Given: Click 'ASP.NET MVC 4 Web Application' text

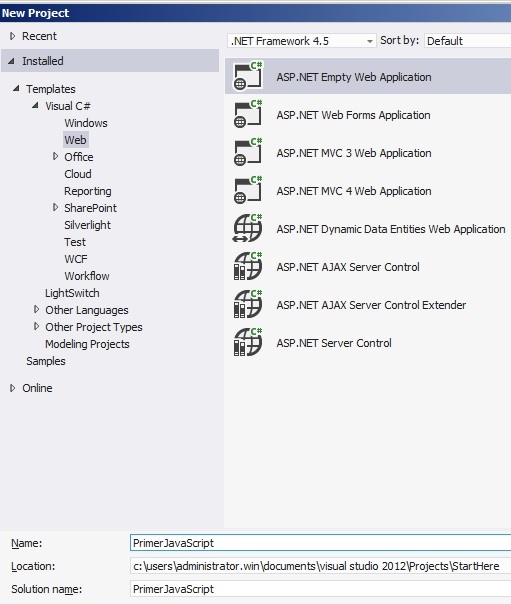Looking at the screenshot, I should [354, 191].
